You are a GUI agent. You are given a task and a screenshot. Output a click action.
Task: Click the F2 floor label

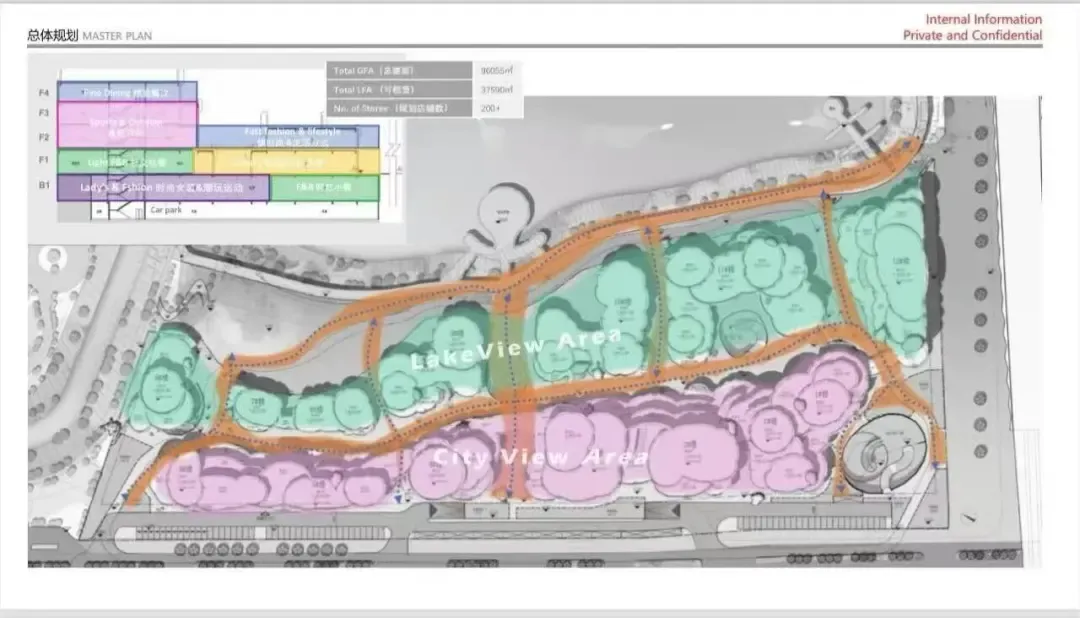pyautogui.click(x=44, y=137)
